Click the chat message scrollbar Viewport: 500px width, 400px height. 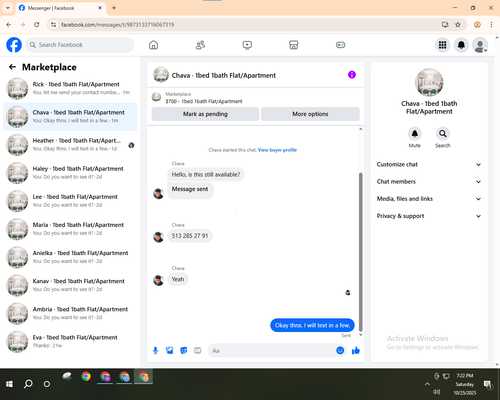[x=360, y=252]
